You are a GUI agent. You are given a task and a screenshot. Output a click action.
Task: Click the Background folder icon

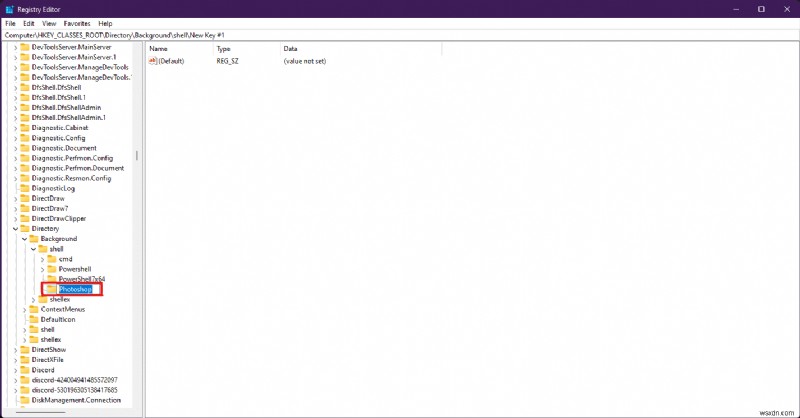pyautogui.click(x=34, y=239)
